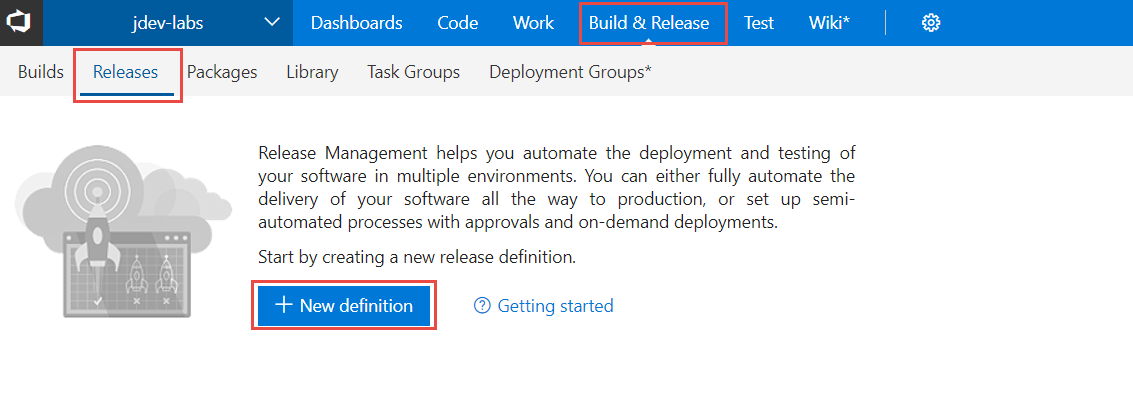Open the Dashboards hub
Image resolution: width=1133 pixels, height=409 pixels.
click(356, 22)
